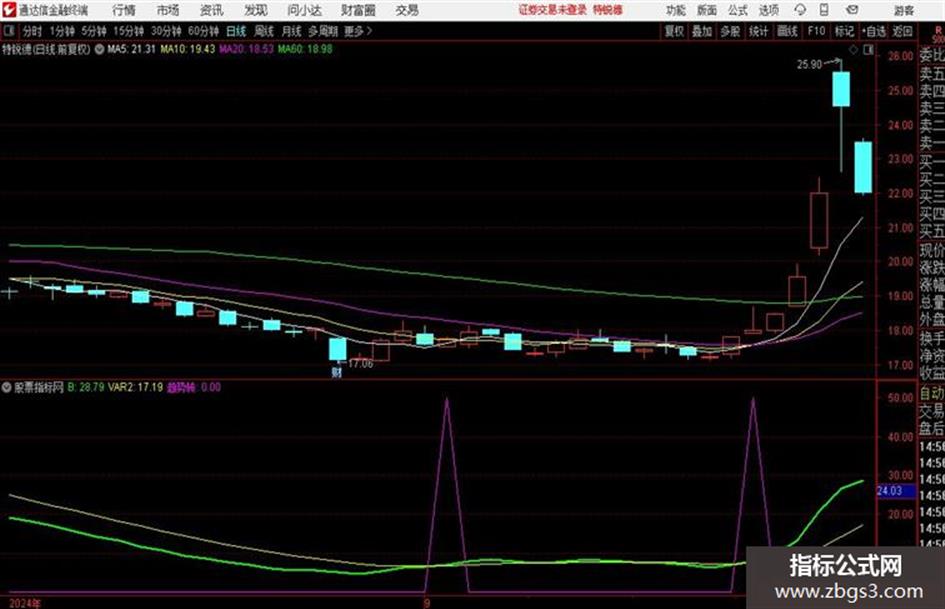Open the 选项 menu

(768, 10)
